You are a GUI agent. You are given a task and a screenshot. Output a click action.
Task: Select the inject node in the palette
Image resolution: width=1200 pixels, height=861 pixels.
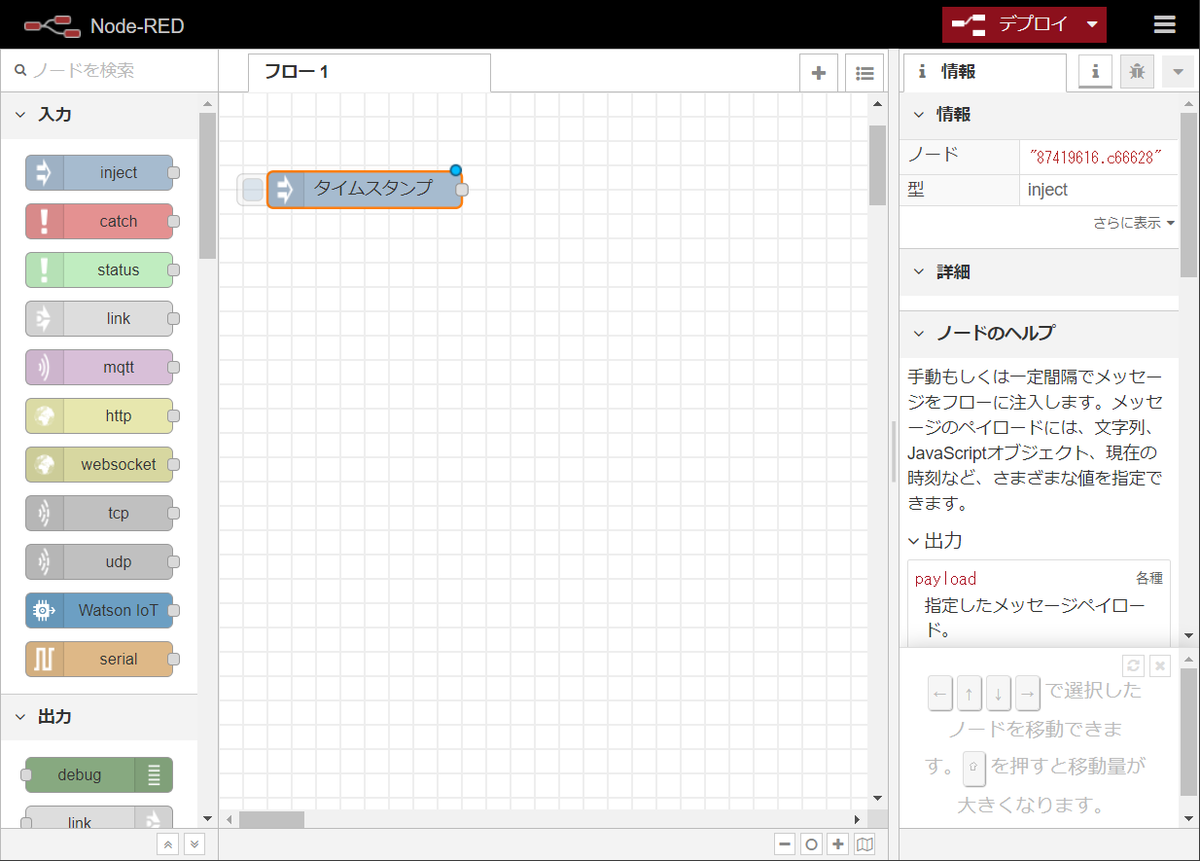[100, 172]
